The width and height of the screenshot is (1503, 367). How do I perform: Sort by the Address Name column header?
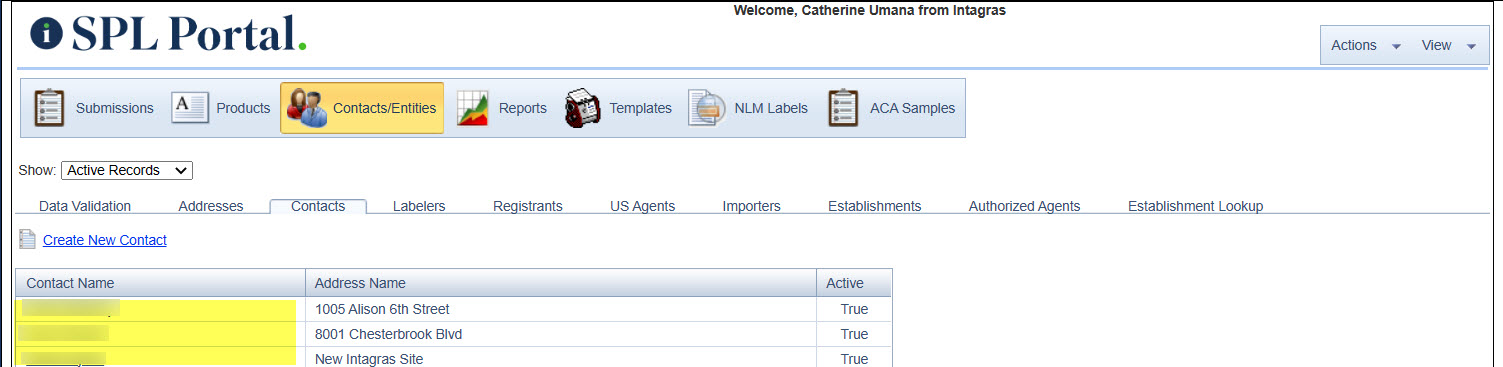pos(561,283)
